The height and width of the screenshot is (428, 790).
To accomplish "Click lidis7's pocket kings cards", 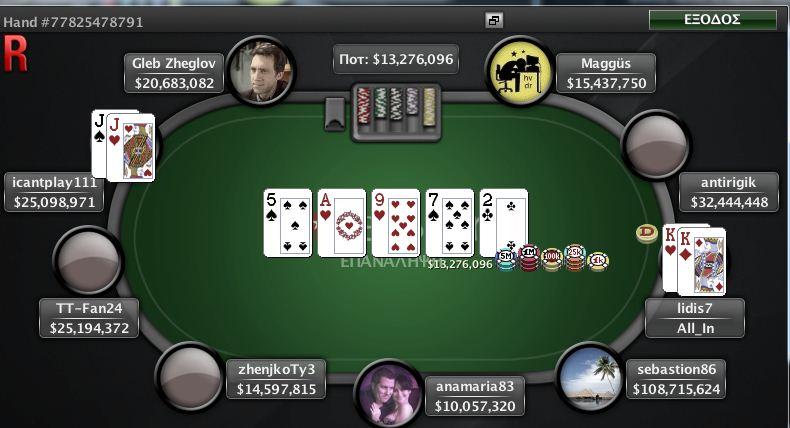I will click(694, 260).
